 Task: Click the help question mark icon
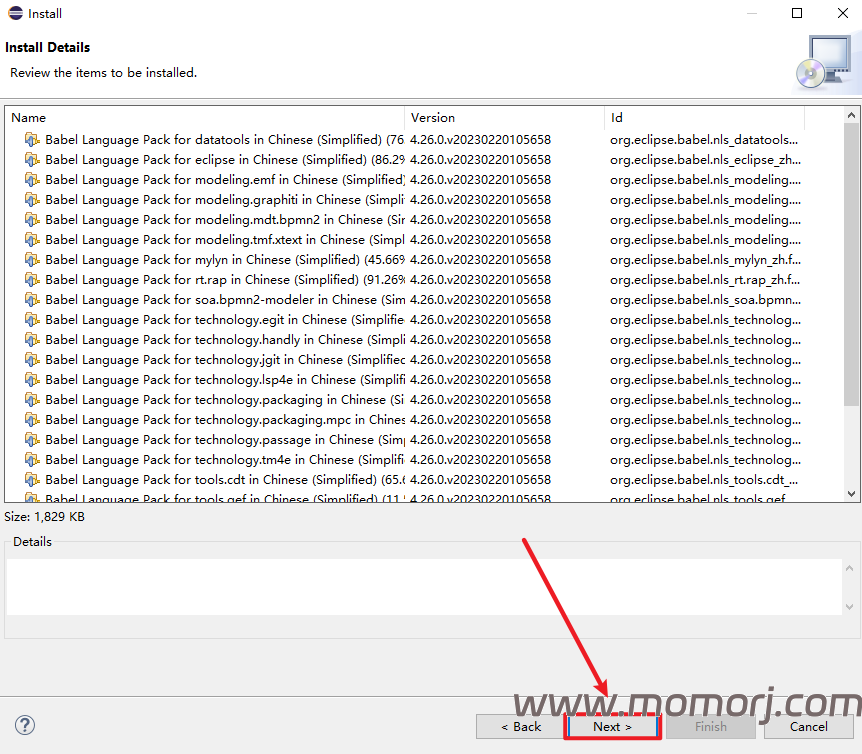(25, 726)
